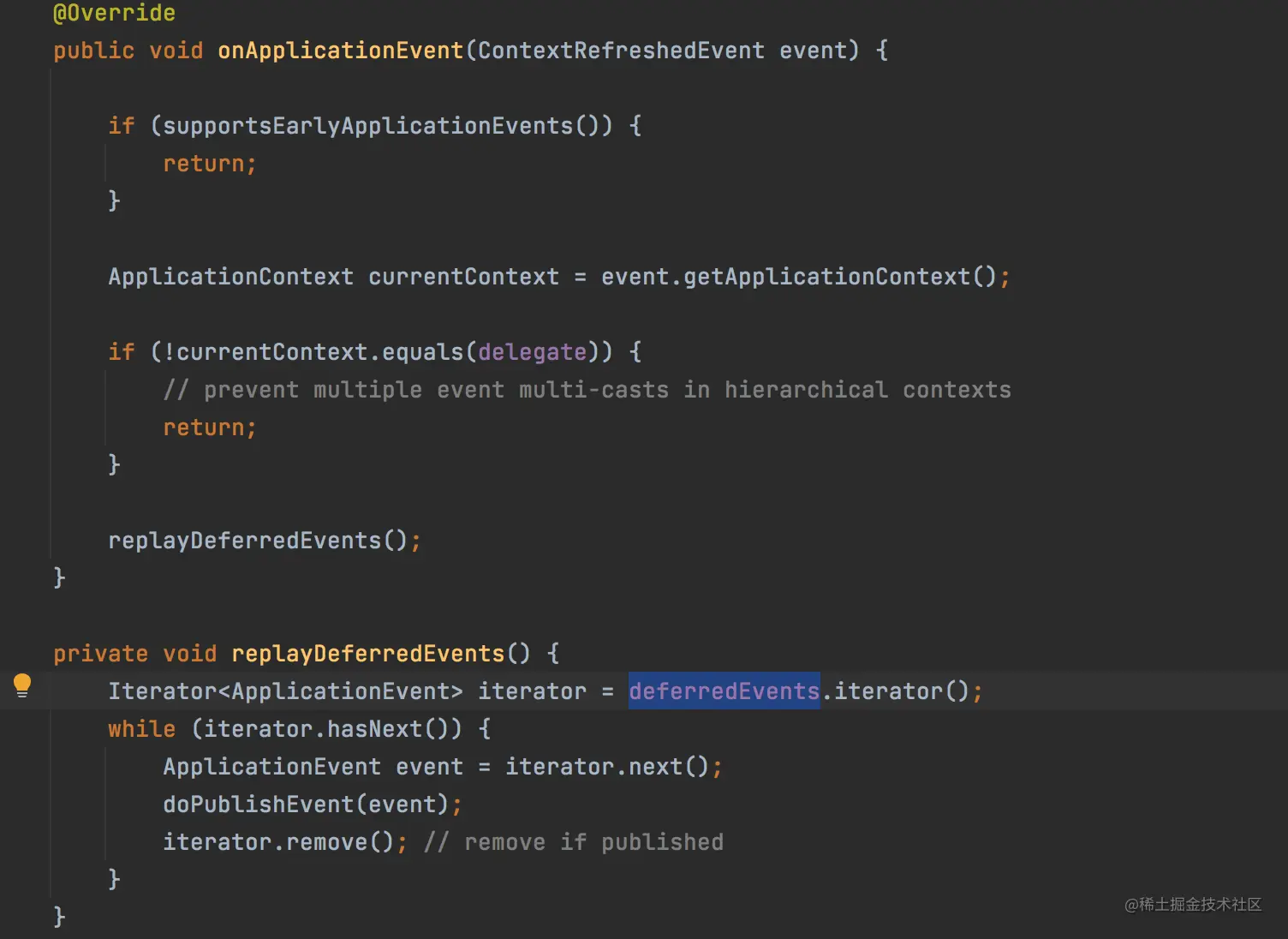Click .iterator() call after deferredEvents
The height and width of the screenshot is (939, 1288).
click(x=896, y=691)
